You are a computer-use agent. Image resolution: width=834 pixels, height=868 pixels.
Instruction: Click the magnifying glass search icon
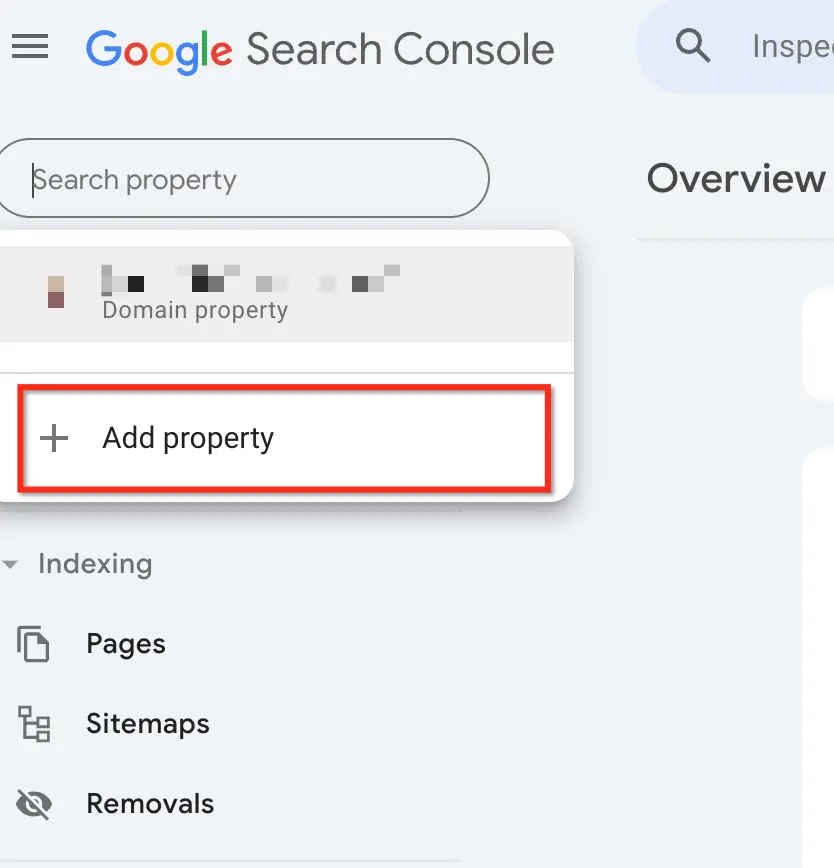click(x=692, y=46)
